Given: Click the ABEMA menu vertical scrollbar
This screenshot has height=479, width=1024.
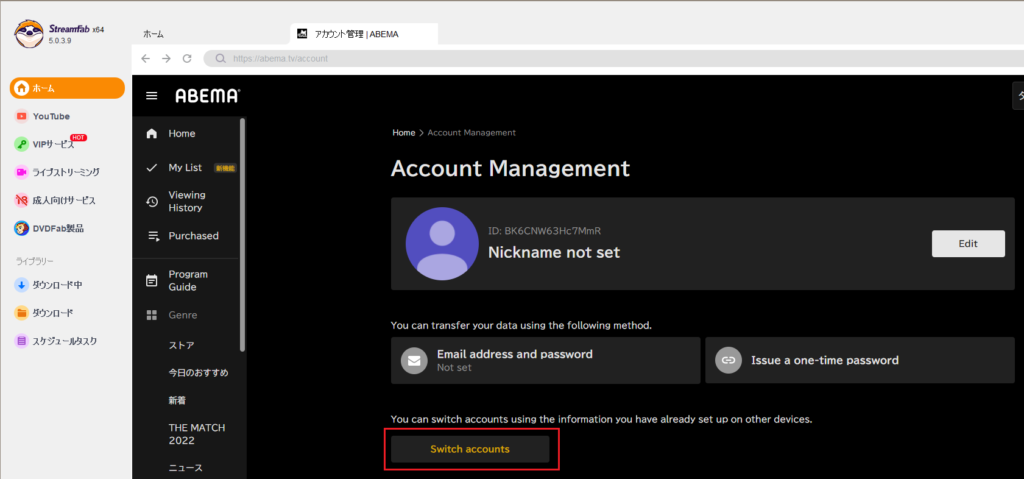Looking at the screenshot, I should pyautogui.click(x=243, y=235).
